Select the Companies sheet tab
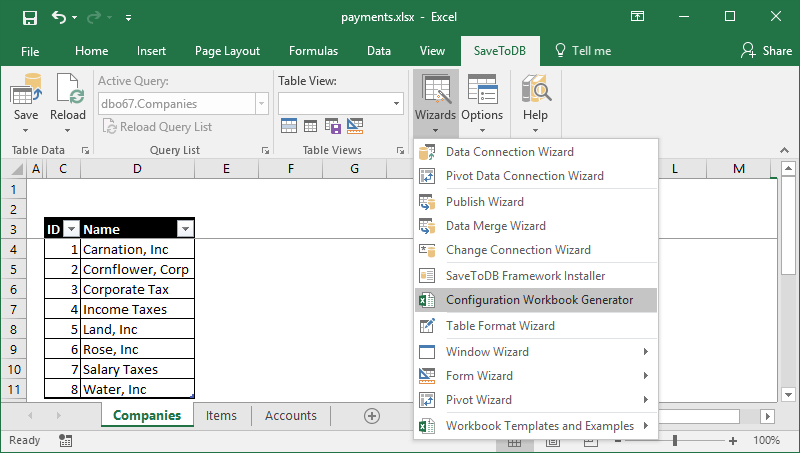Viewport: 800px width, 453px height. coord(147,416)
